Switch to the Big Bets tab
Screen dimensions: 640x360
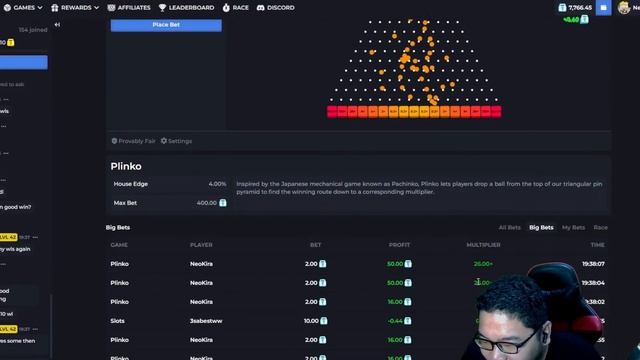point(541,227)
